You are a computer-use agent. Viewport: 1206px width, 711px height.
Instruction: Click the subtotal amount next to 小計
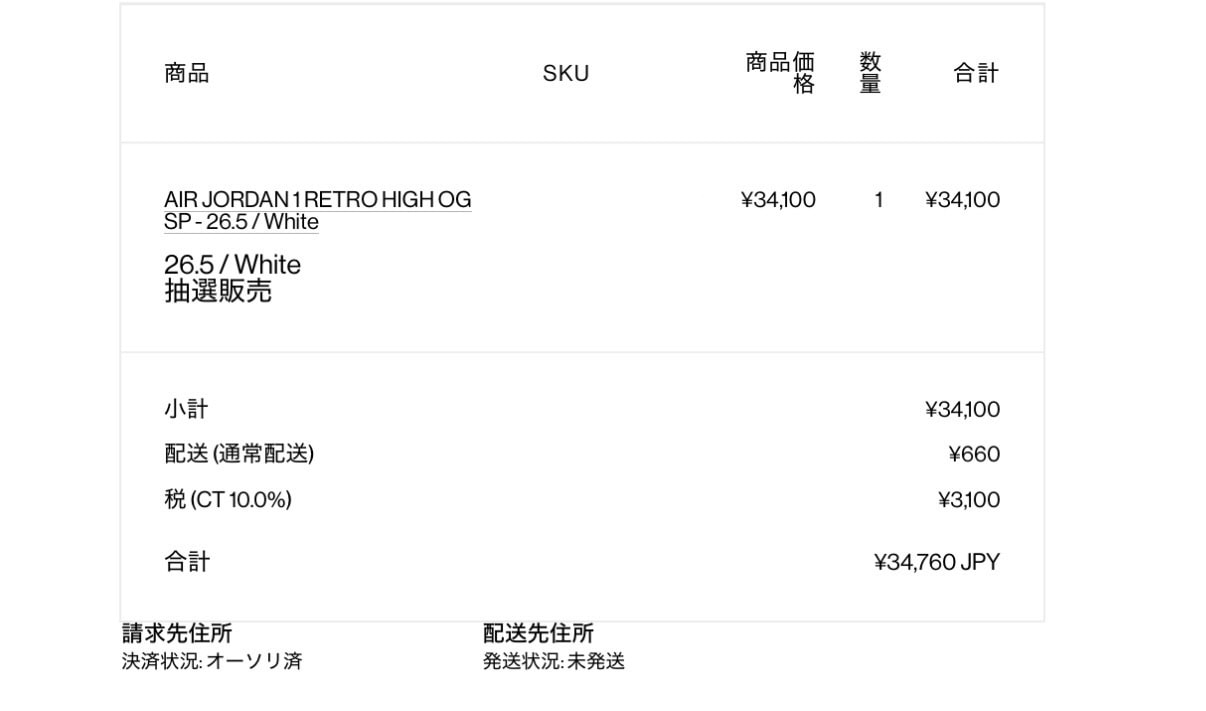pos(962,409)
